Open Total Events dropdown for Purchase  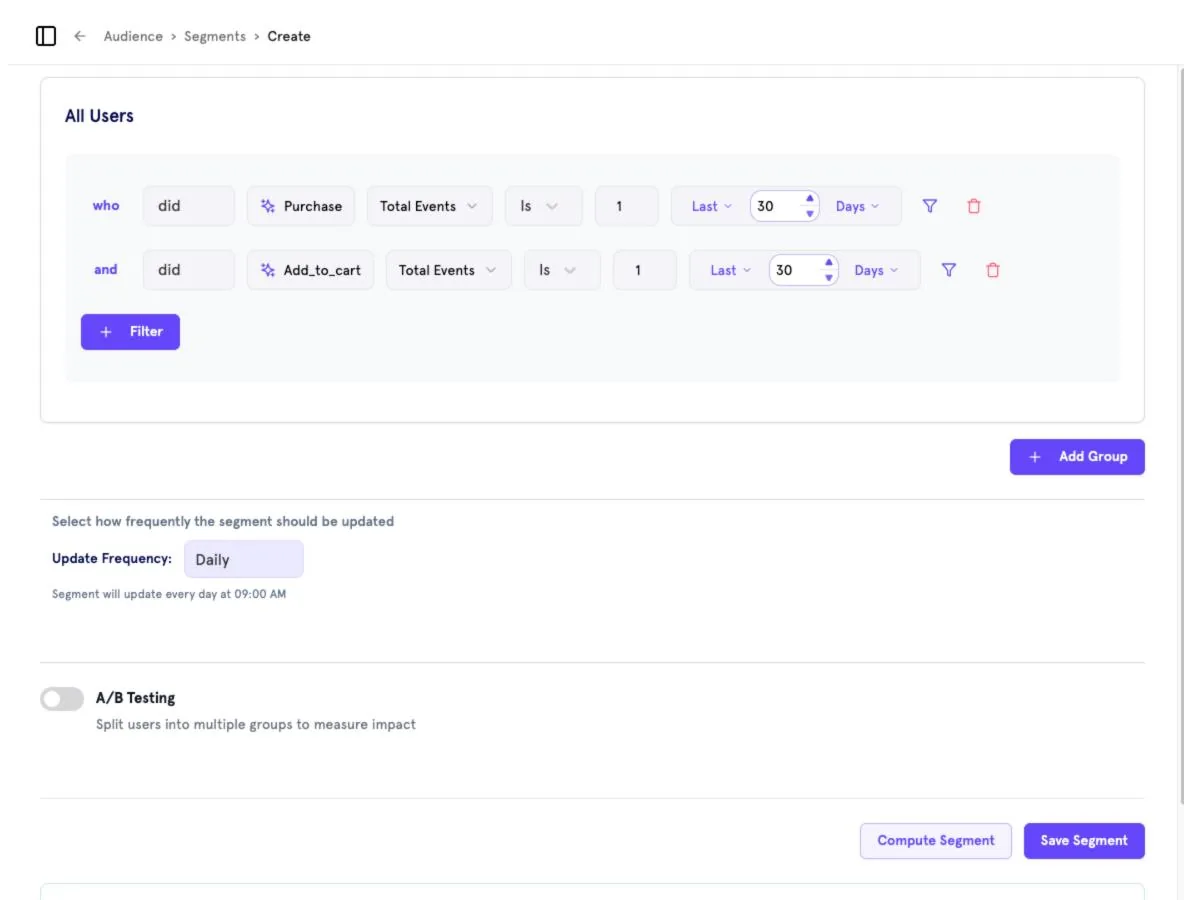click(429, 206)
